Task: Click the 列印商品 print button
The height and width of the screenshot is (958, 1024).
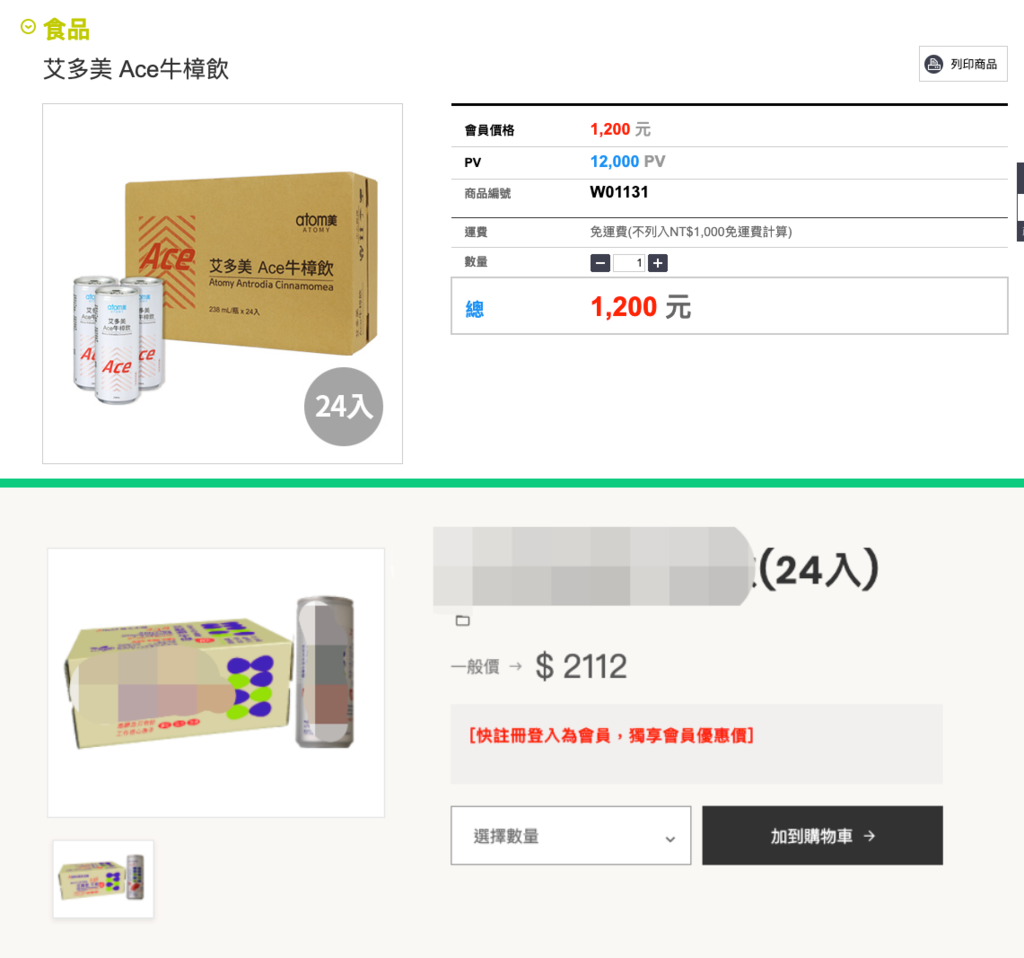Action: point(963,64)
